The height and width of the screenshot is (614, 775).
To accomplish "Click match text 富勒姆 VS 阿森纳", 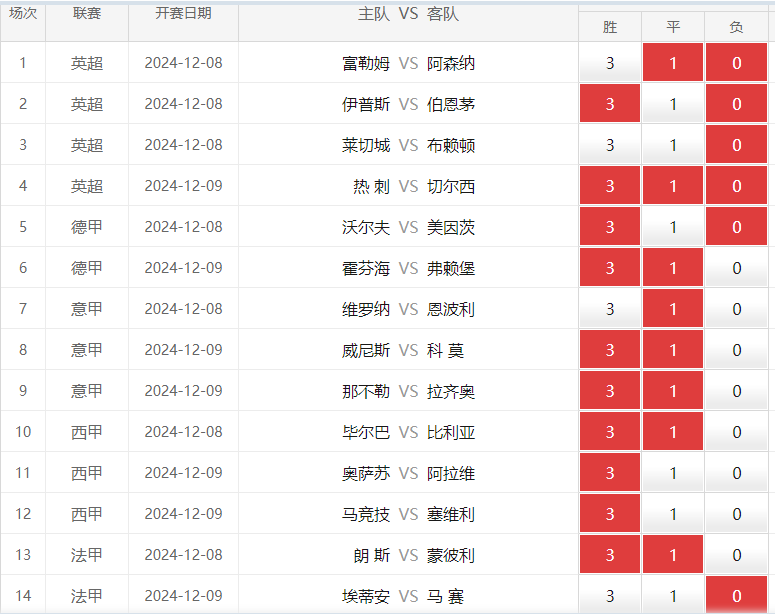I will (408, 63).
